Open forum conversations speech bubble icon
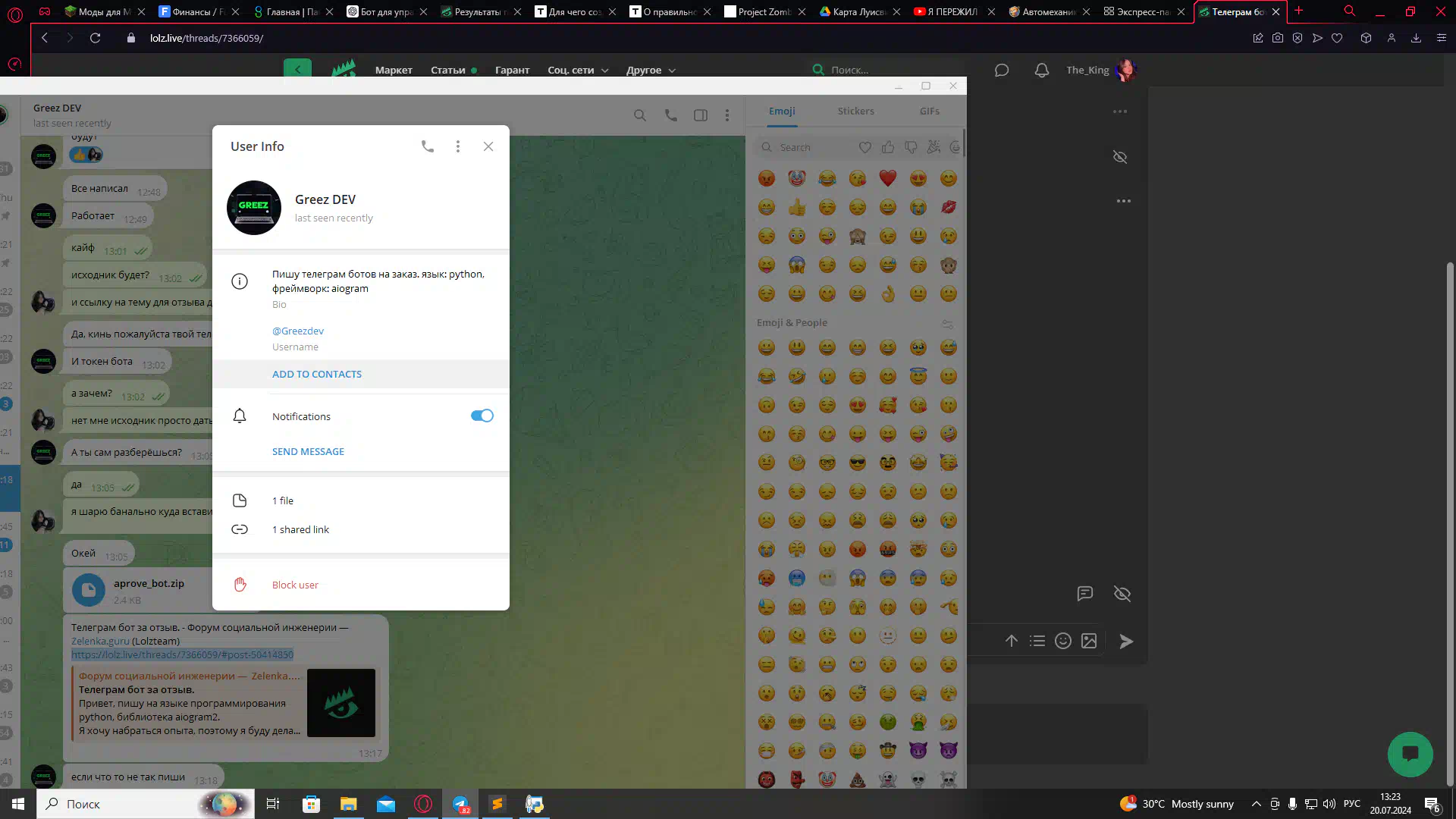The width and height of the screenshot is (1456, 819). (x=1002, y=70)
